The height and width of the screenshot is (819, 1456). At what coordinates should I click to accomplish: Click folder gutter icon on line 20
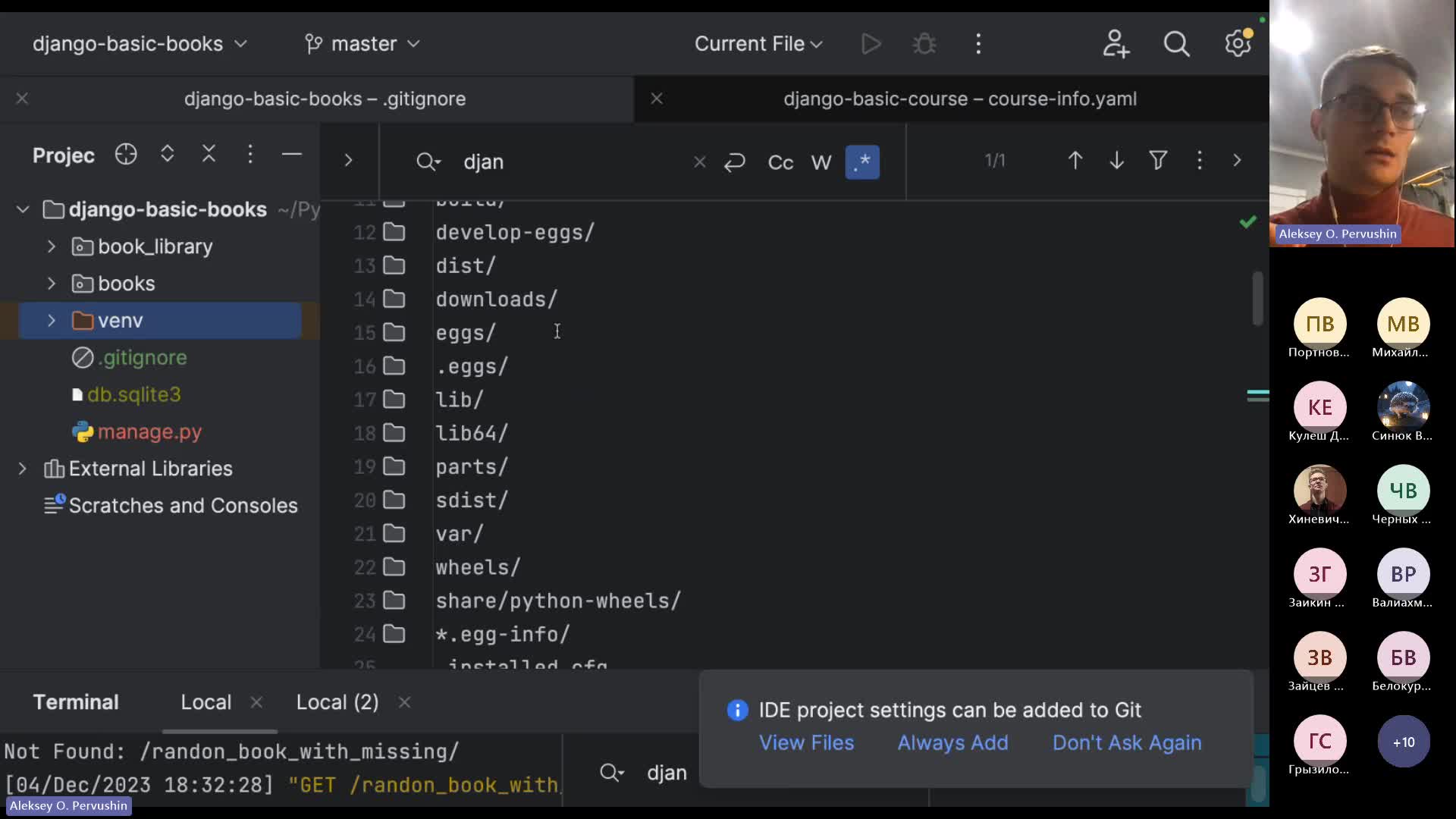click(394, 500)
